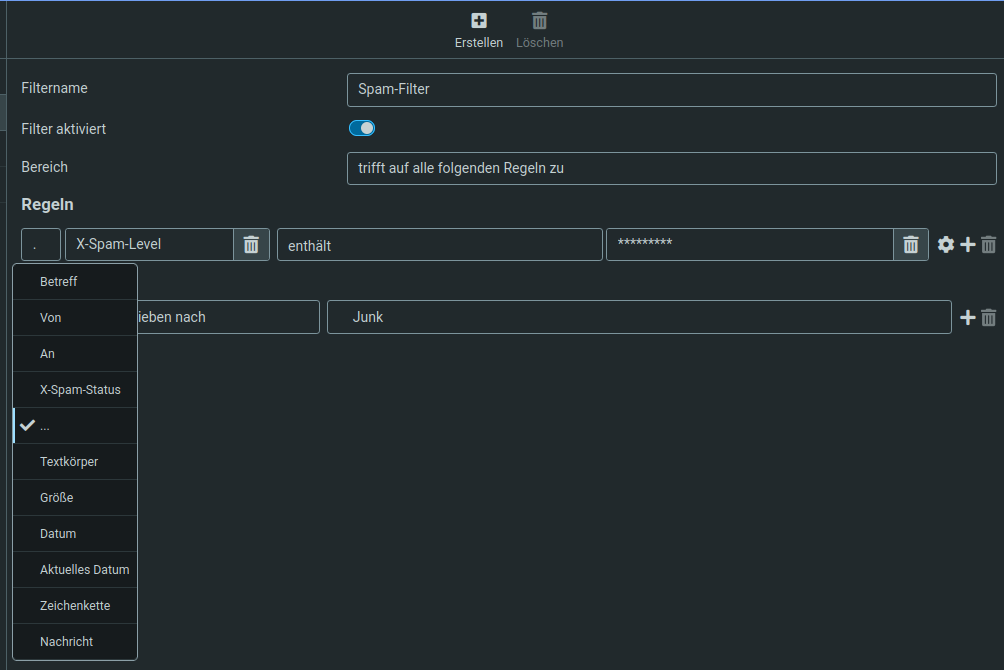The height and width of the screenshot is (670, 1004).
Task: Open the enthält condition dropdown
Action: (x=440, y=244)
